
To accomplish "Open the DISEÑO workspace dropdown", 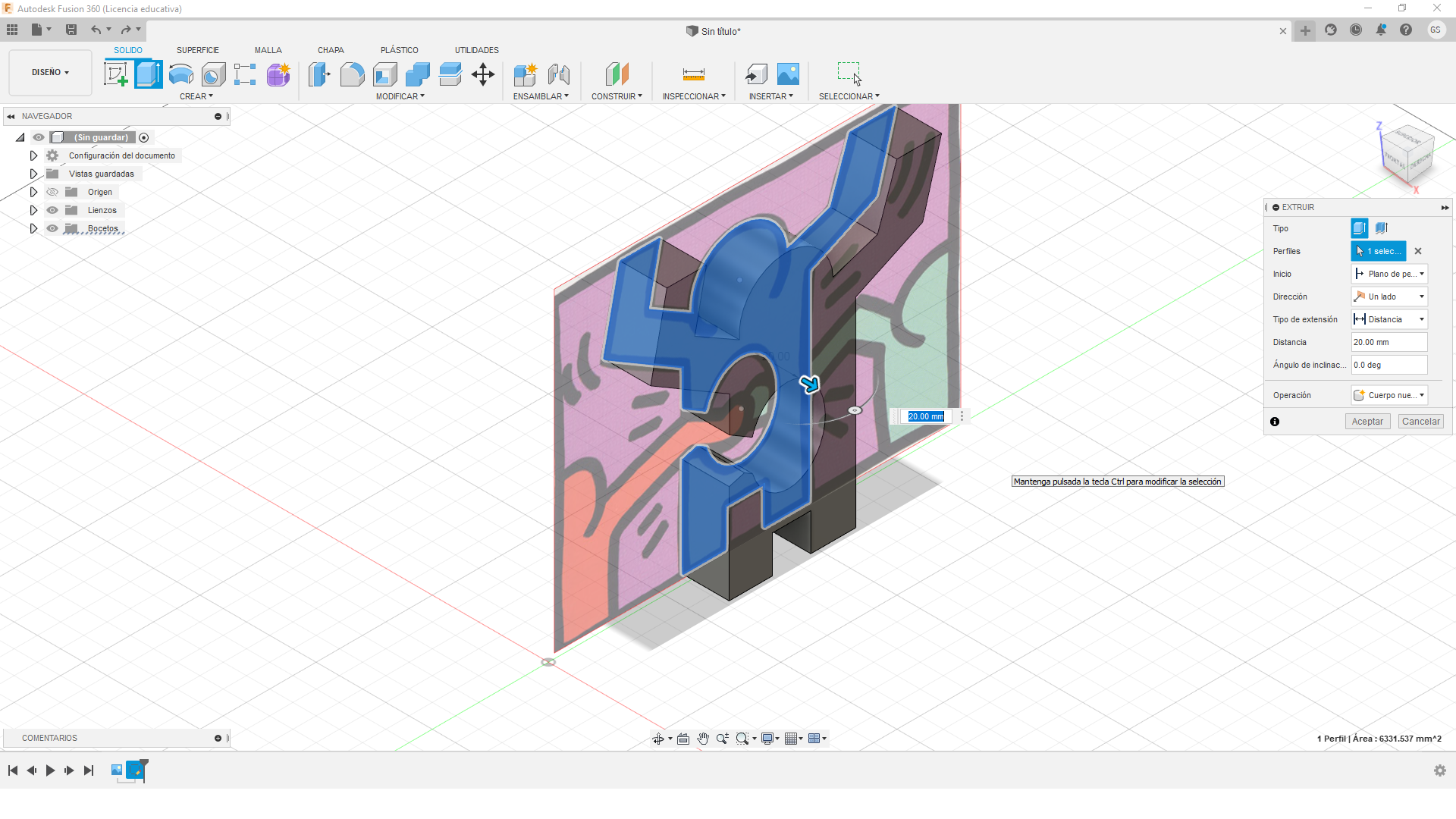I will pos(50,72).
